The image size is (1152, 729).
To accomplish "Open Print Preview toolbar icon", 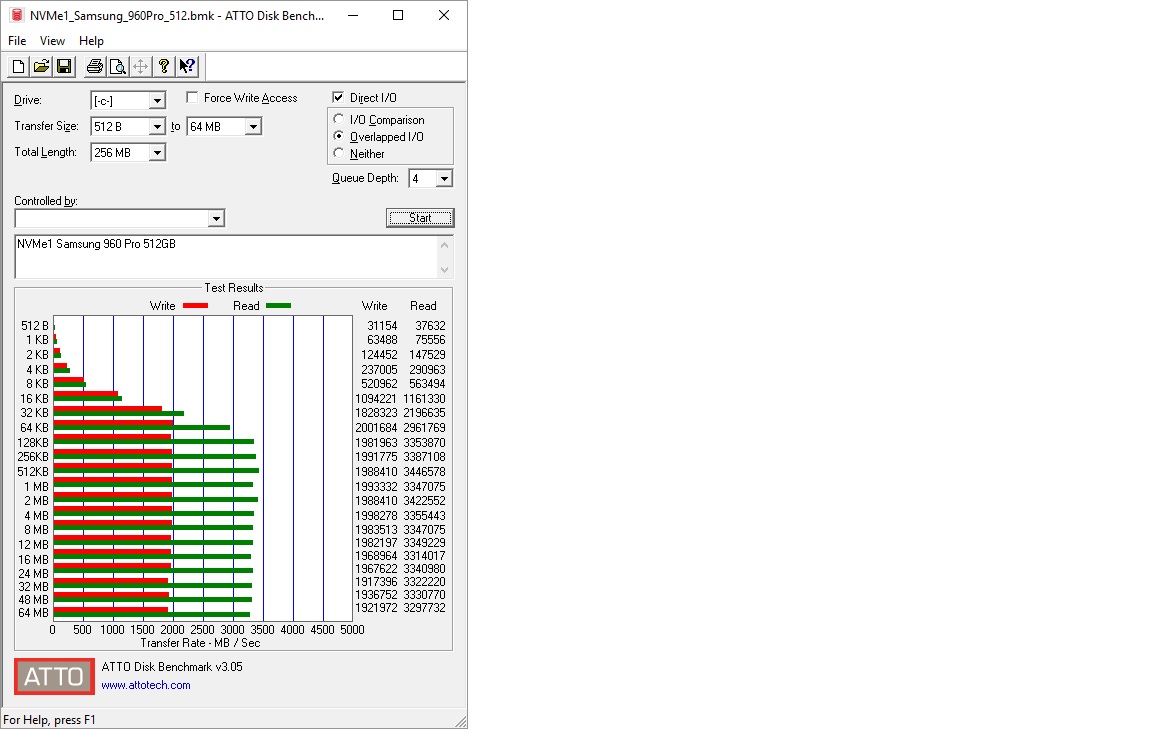I will click(118, 67).
